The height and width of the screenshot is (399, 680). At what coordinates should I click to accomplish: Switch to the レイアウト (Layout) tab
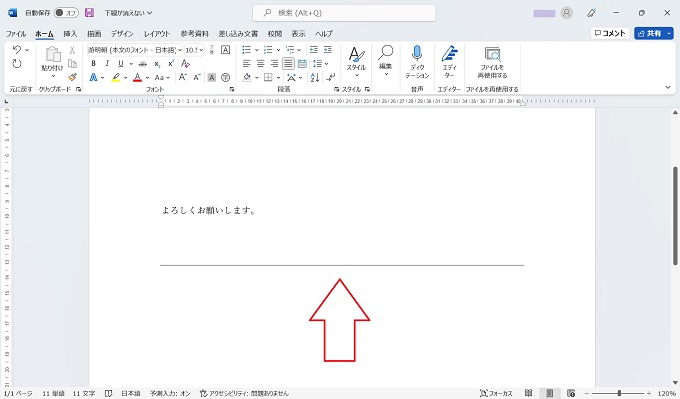coord(157,33)
